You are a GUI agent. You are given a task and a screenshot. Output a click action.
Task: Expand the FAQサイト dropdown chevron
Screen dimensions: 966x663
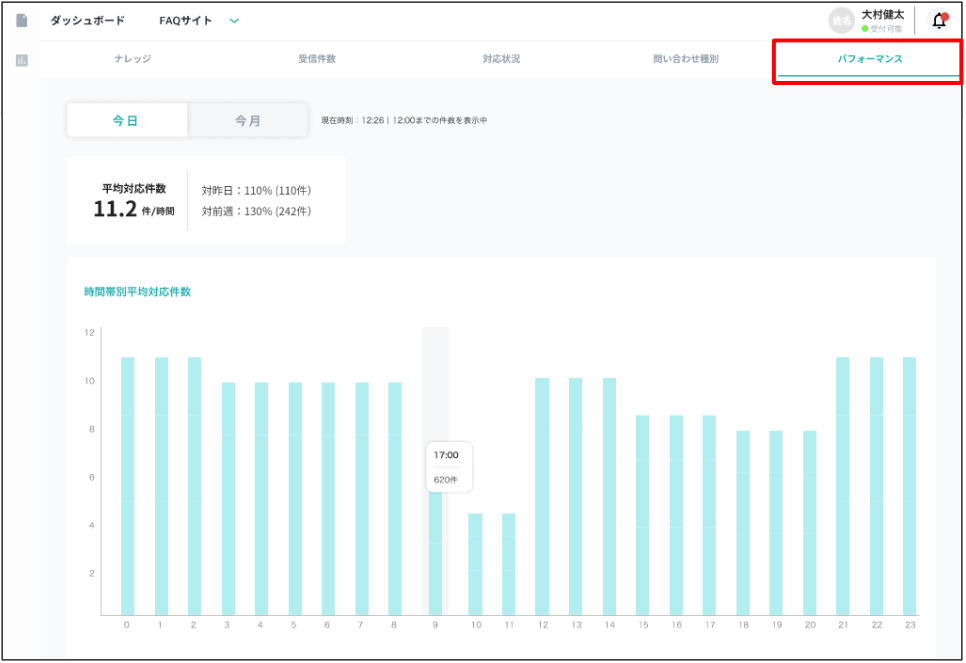pos(234,21)
